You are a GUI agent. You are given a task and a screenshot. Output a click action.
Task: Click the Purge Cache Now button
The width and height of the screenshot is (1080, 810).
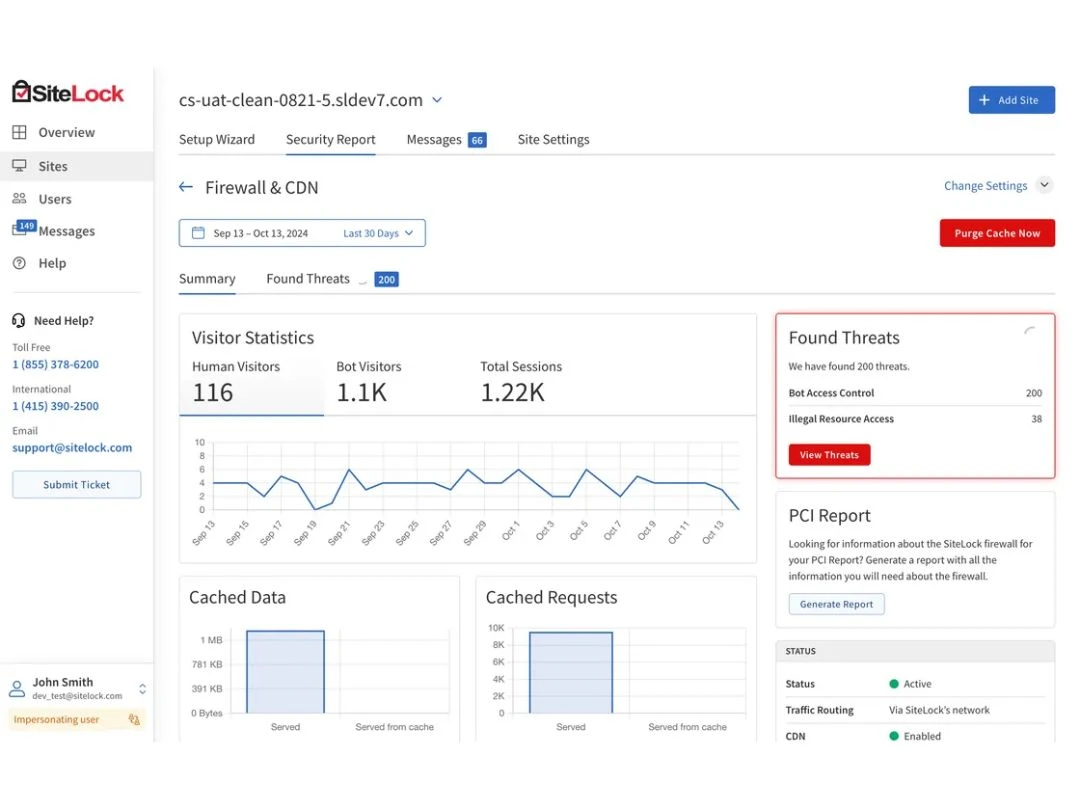pyautogui.click(x=997, y=233)
